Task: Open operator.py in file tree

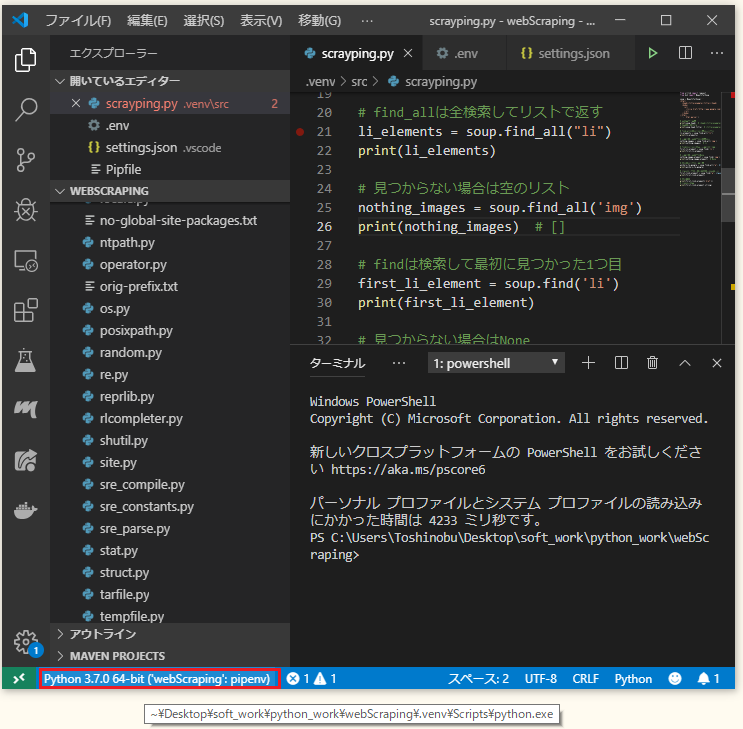Action: pos(170,264)
